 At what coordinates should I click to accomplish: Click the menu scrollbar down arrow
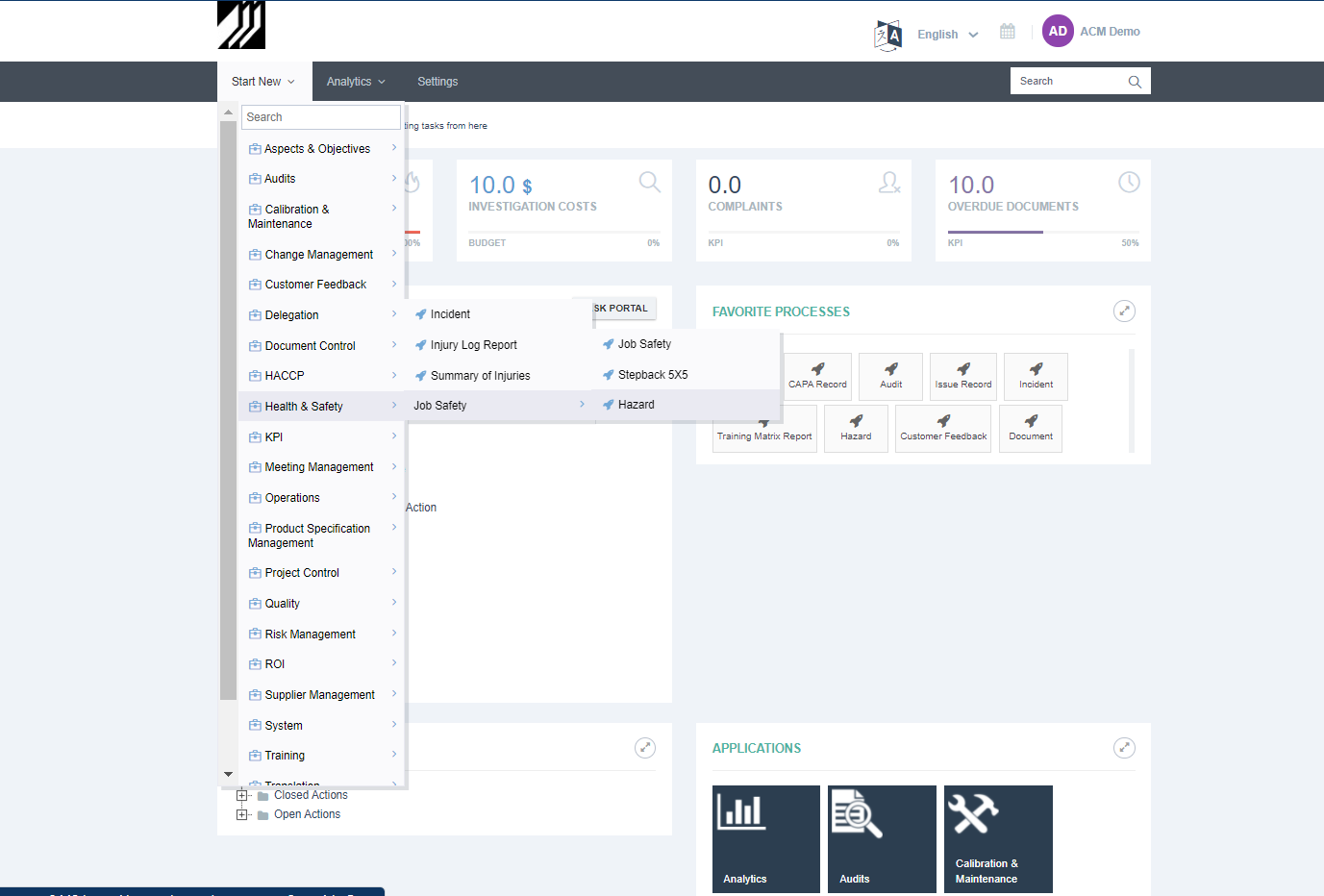(x=228, y=774)
